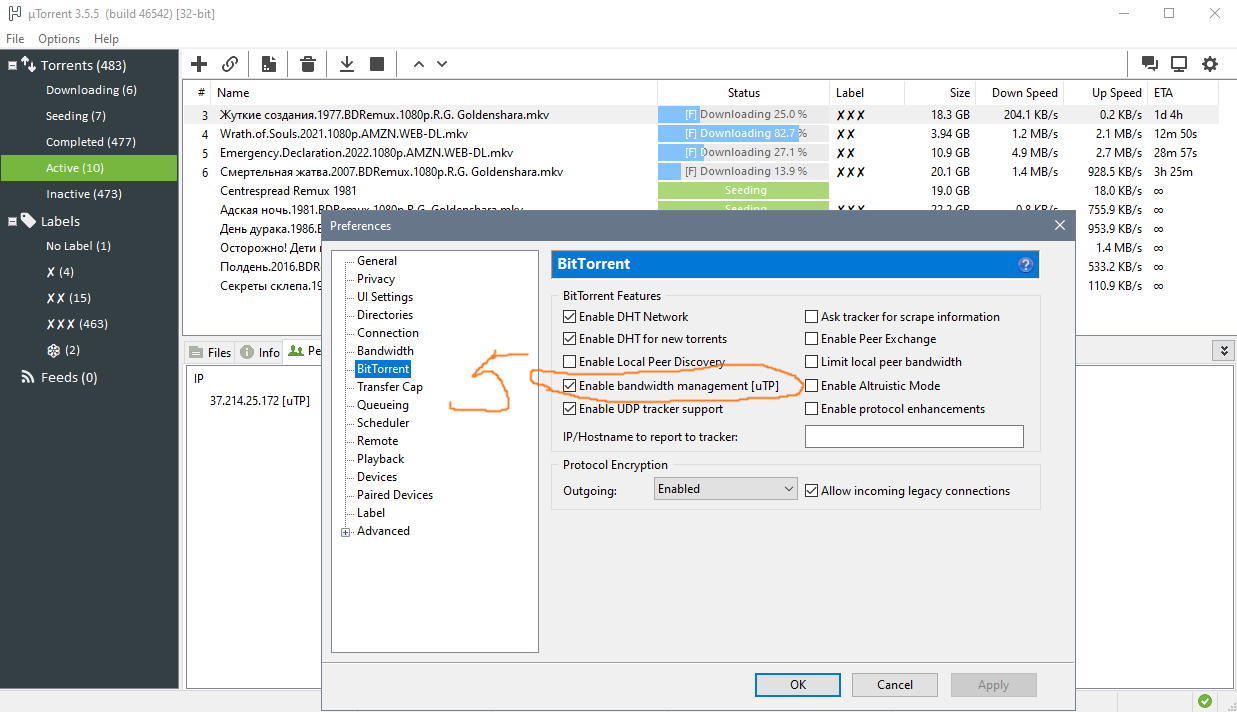Click the green checkmark status bar icon

[1205, 701]
